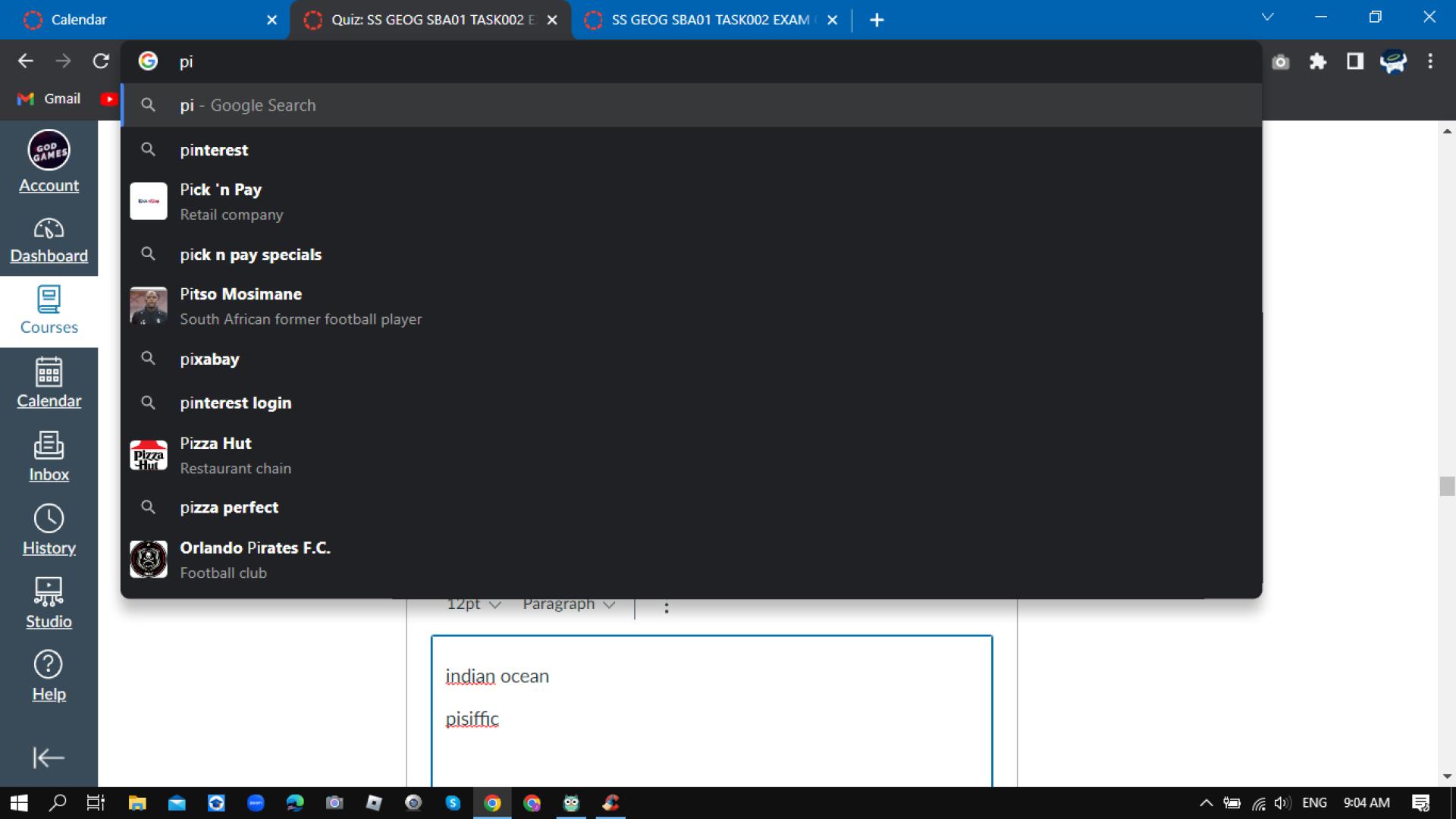Image resolution: width=1456 pixels, height=819 pixels.
Task: Click scrollbar down arrow
Action: [1447, 777]
